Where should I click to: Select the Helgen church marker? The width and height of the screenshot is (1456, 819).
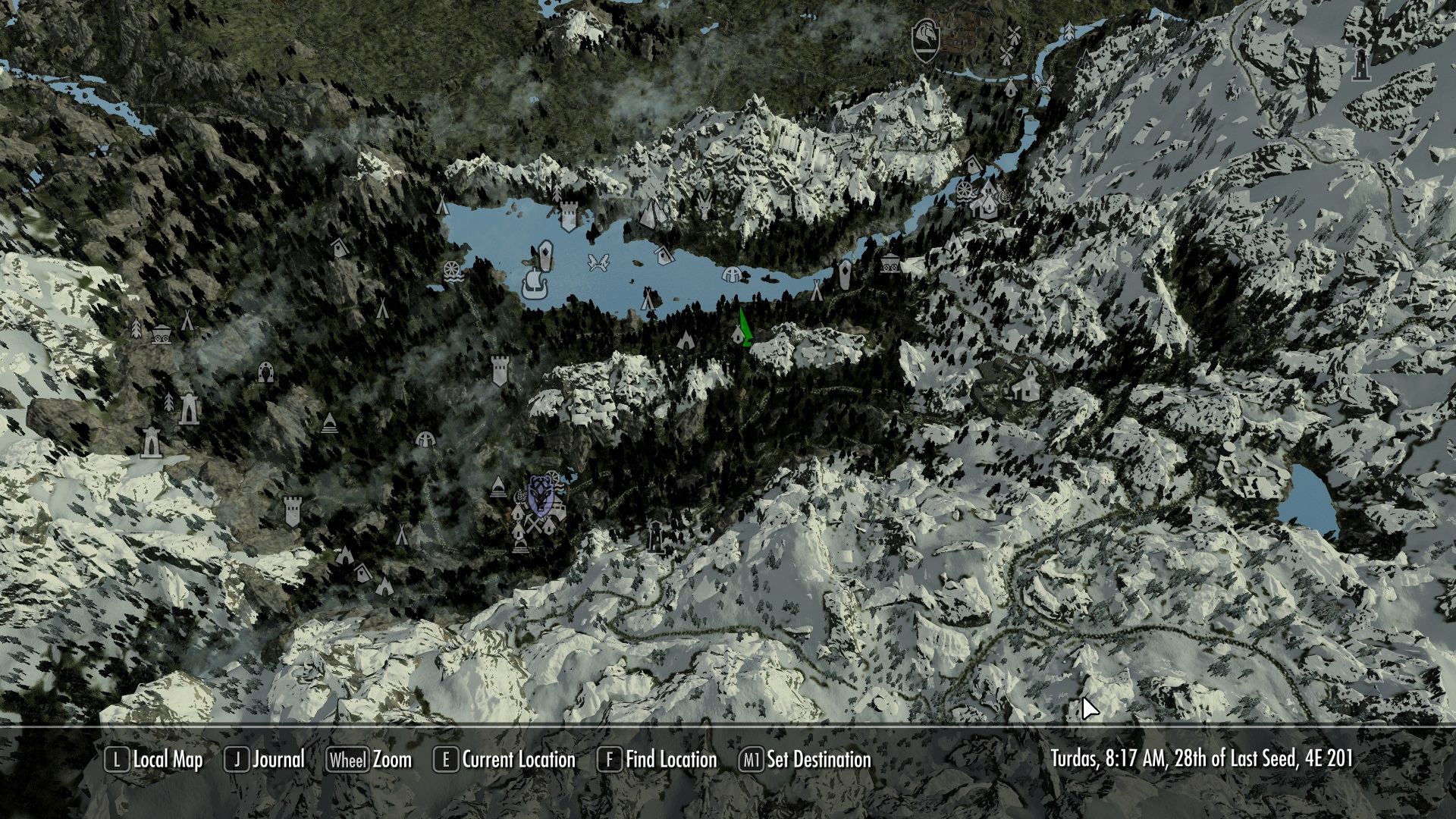pos(1026,381)
